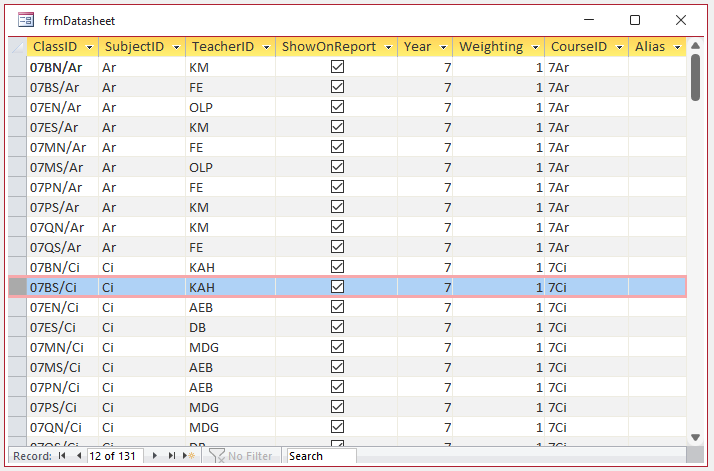The image size is (714, 471).
Task: Click the No Filter indicator
Action: tap(240, 456)
